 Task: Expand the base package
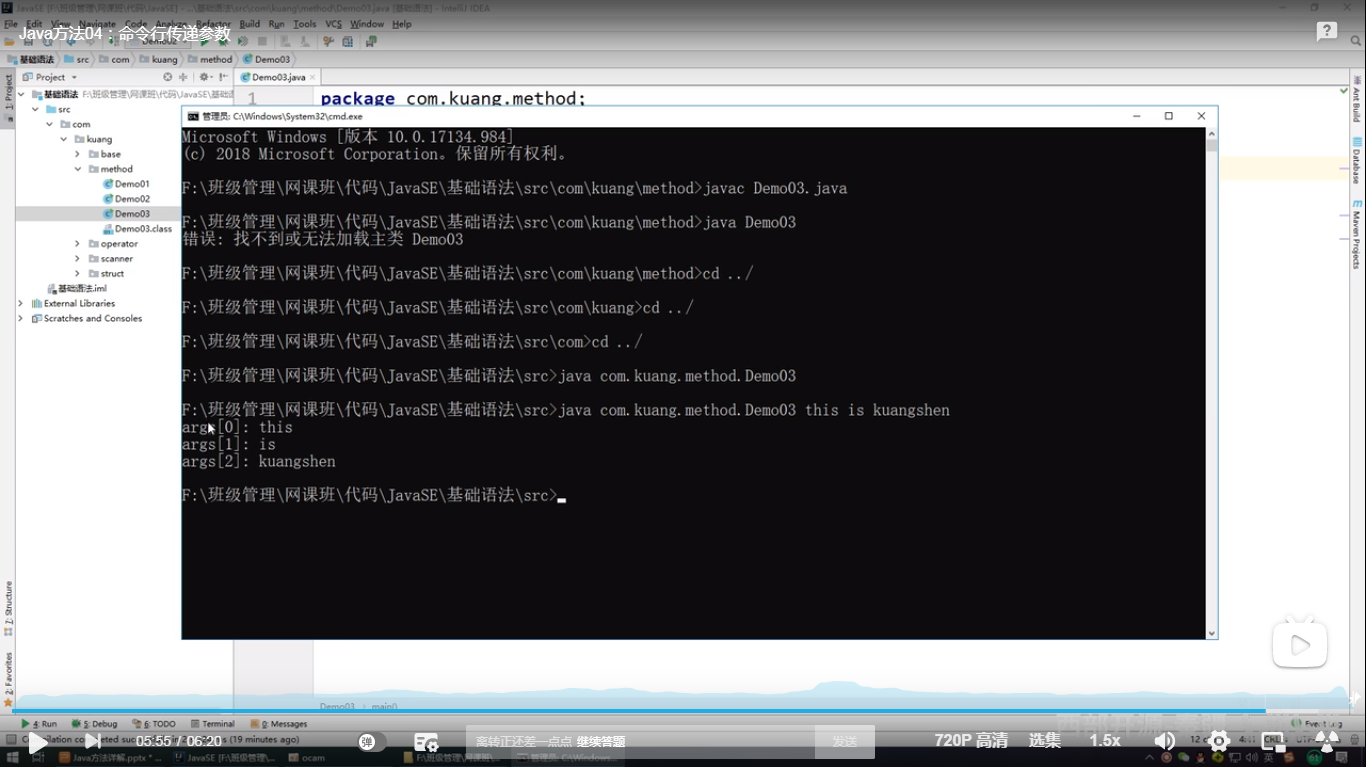[77, 154]
